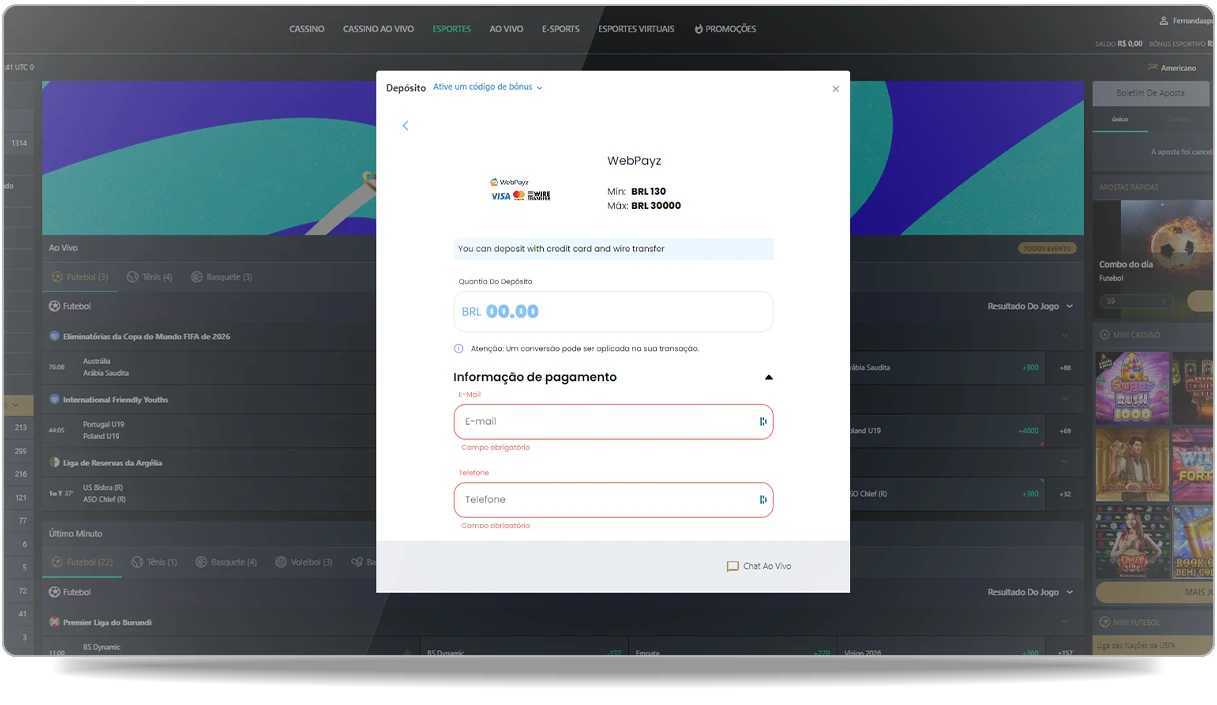Screen dimensions: 1217x705
Task: Go back using the blue chevron arrow
Action: (405, 126)
